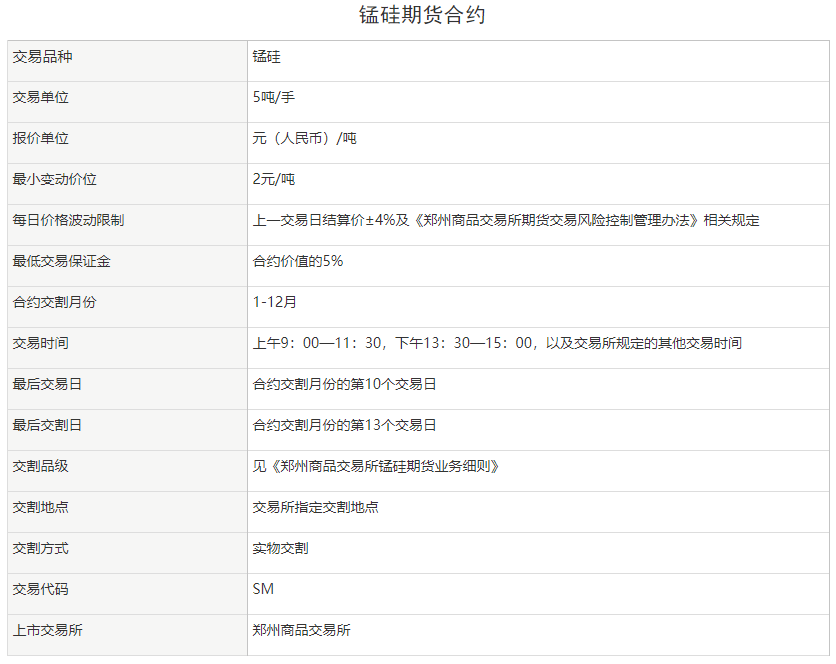Image resolution: width=836 pixels, height=664 pixels.
Task: Click the 交易时间 row label
Action: 42,344
